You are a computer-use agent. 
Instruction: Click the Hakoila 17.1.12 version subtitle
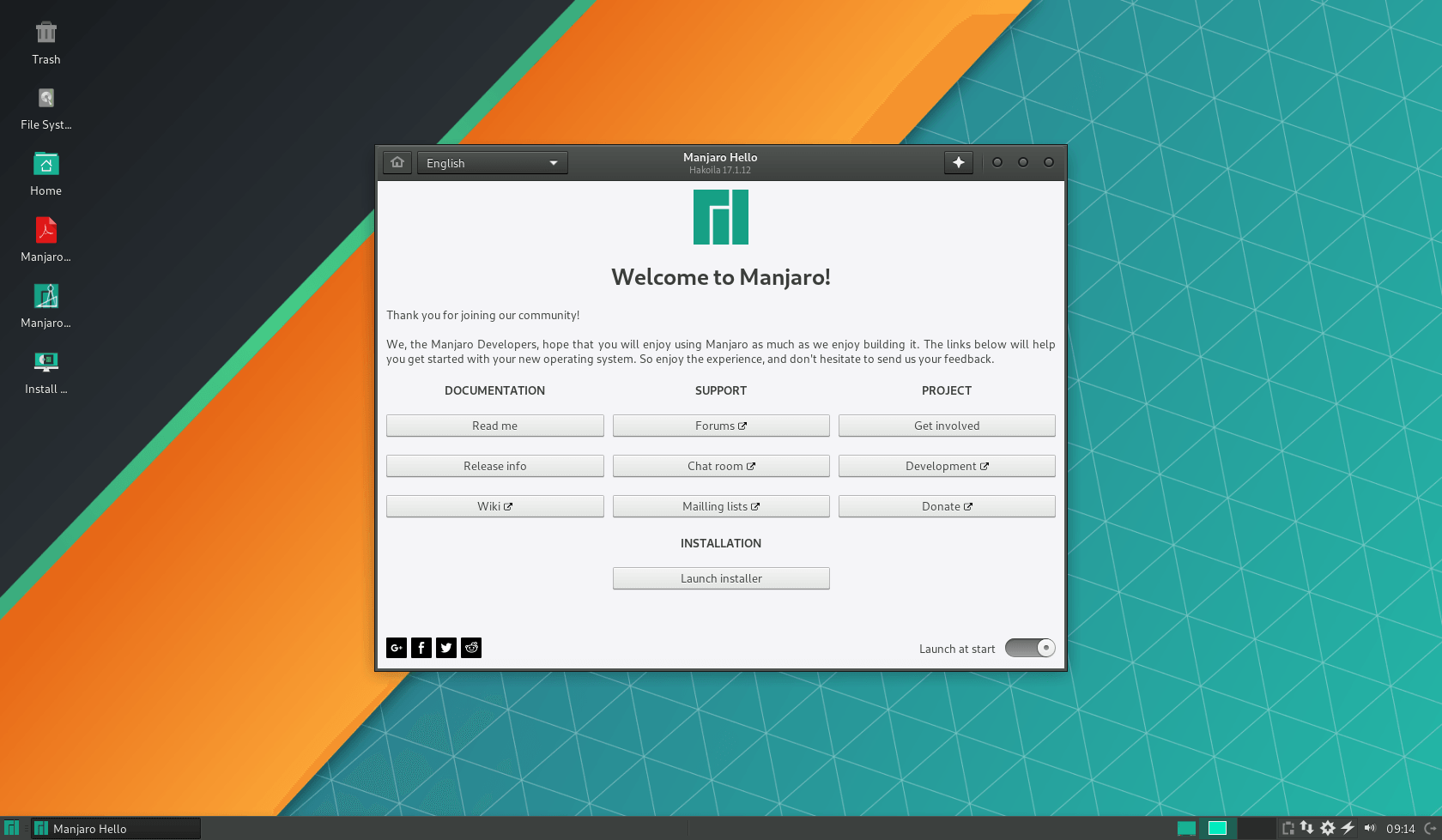click(x=720, y=170)
